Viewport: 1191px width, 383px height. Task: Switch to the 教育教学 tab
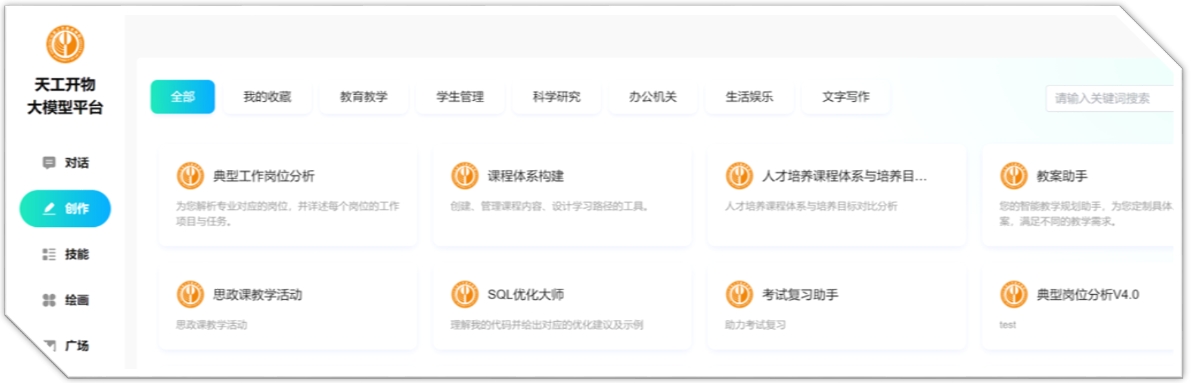(364, 97)
